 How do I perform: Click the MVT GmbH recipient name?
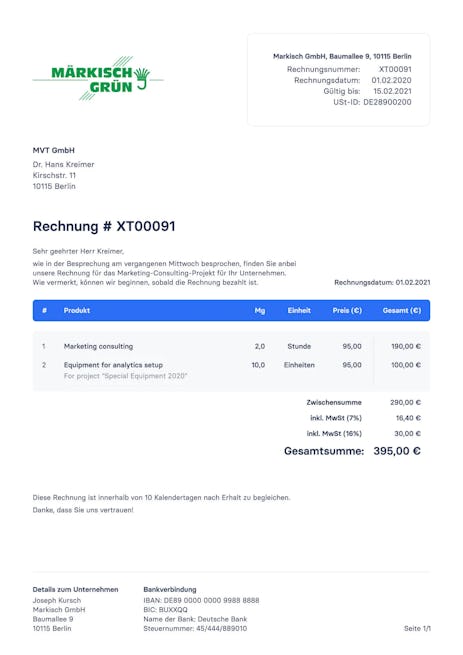click(53, 150)
